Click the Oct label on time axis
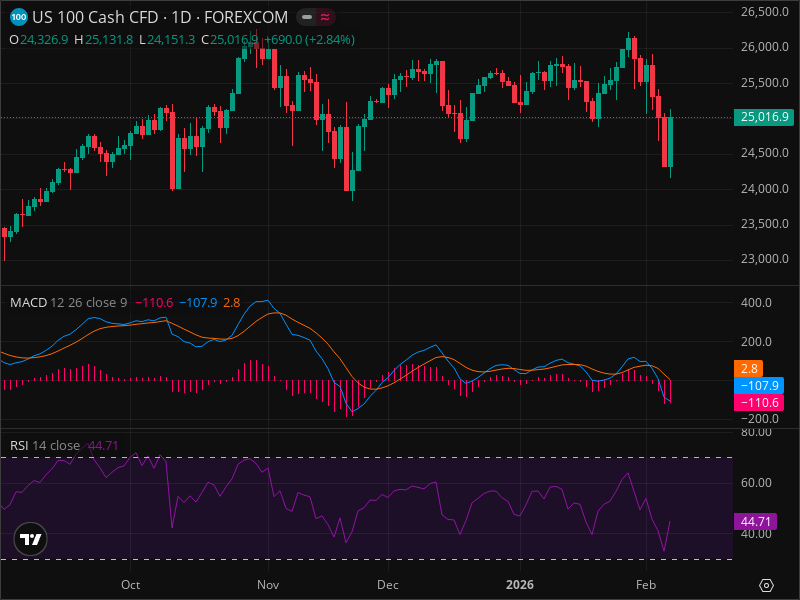Screen dimensions: 800x600 click(131, 585)
